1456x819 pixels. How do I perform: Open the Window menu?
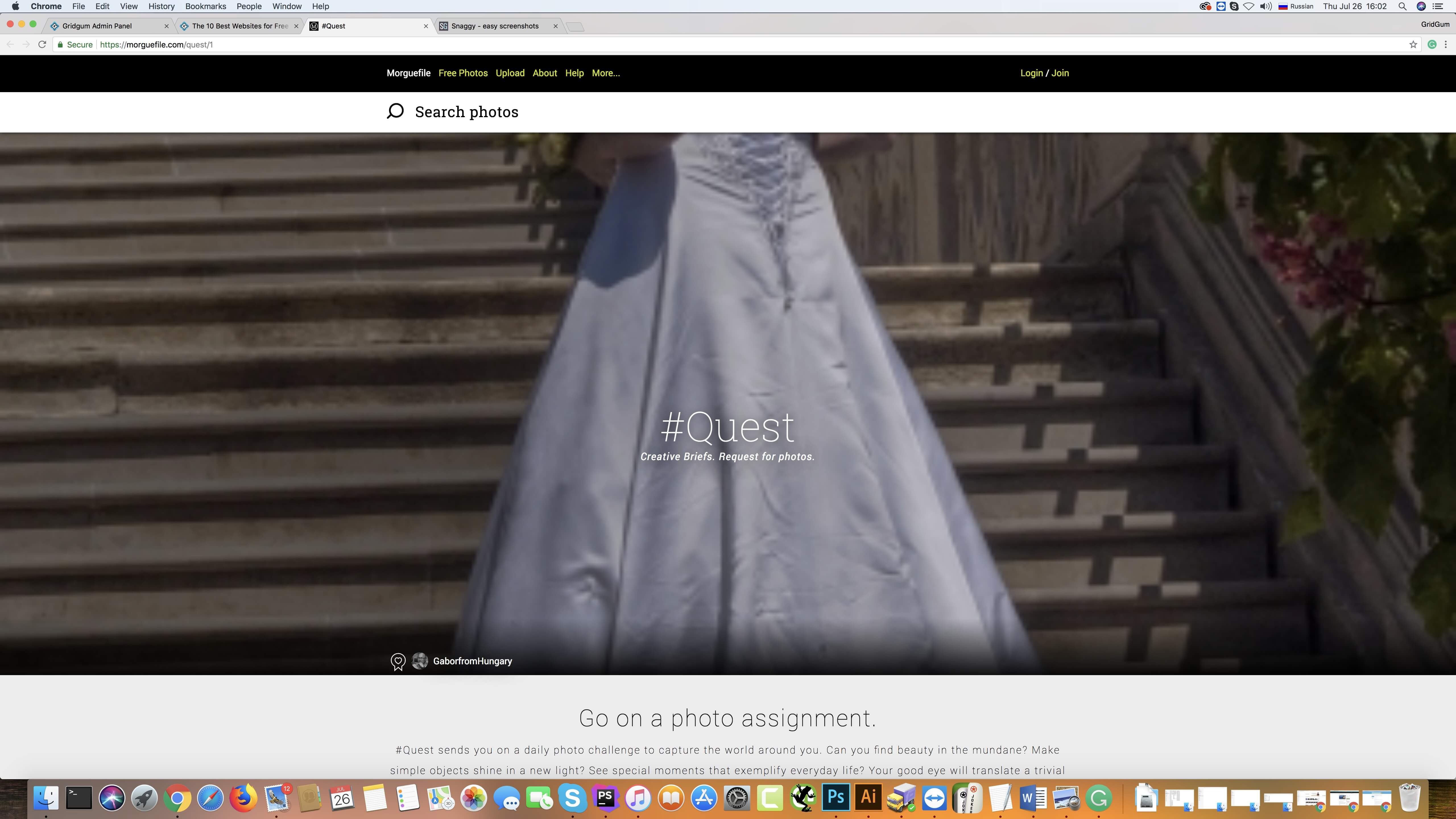click(x=287, y=6)
